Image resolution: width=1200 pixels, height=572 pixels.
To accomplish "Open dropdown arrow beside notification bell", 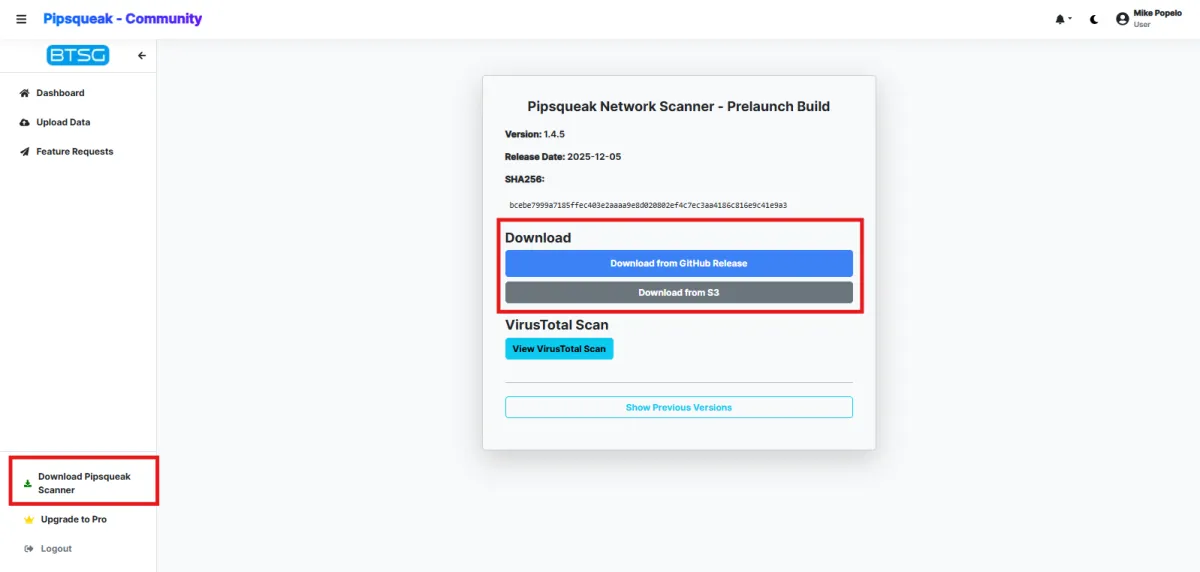I will pos(1069,19).
